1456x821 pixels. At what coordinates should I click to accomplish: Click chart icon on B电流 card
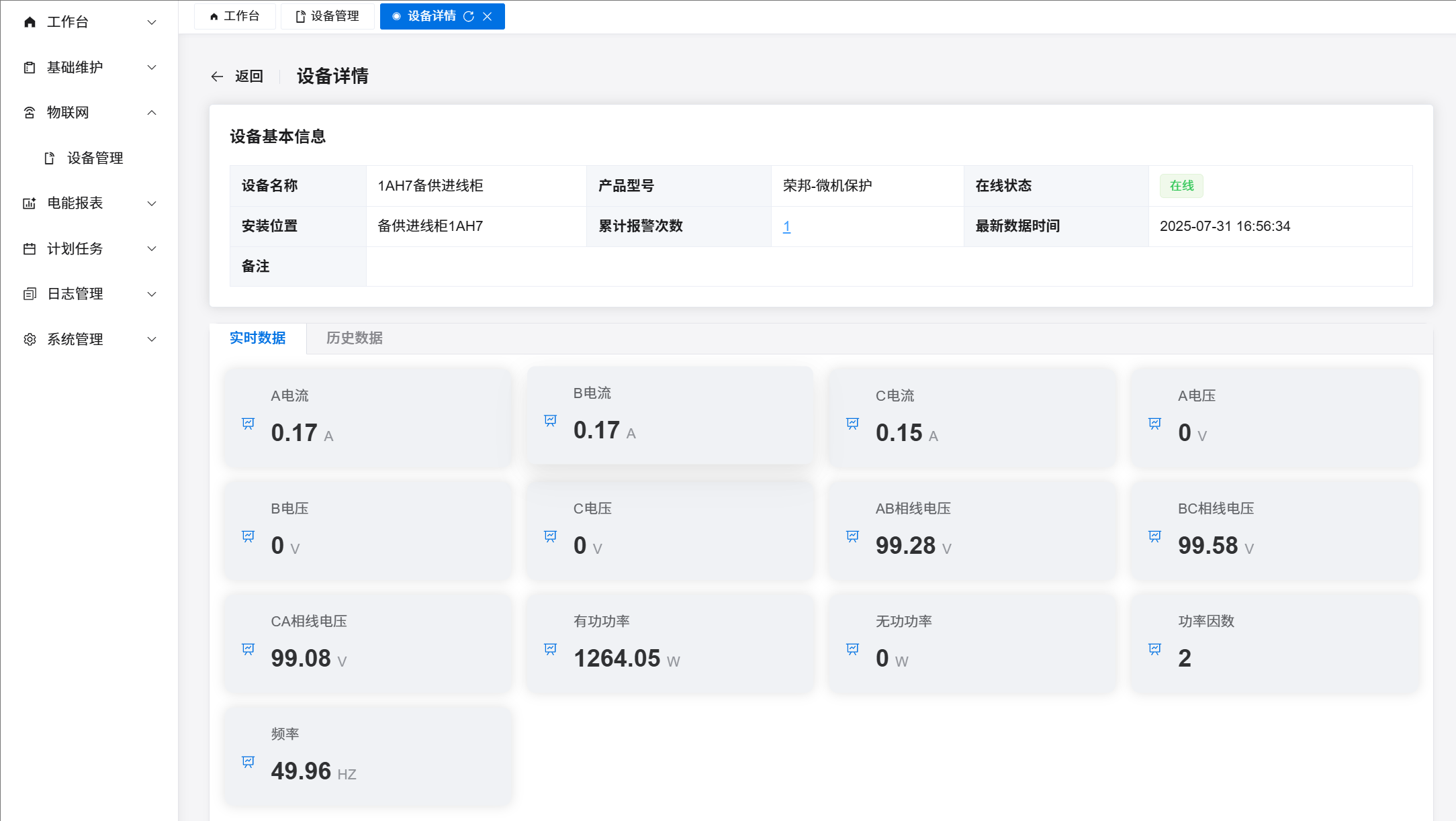pyautogui.click(x=550, y=420)
